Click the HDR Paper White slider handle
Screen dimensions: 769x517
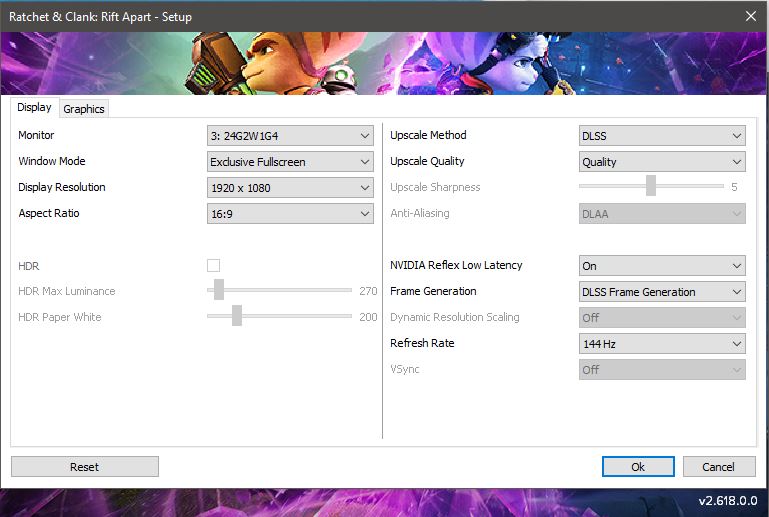click(x=237, y=315)
